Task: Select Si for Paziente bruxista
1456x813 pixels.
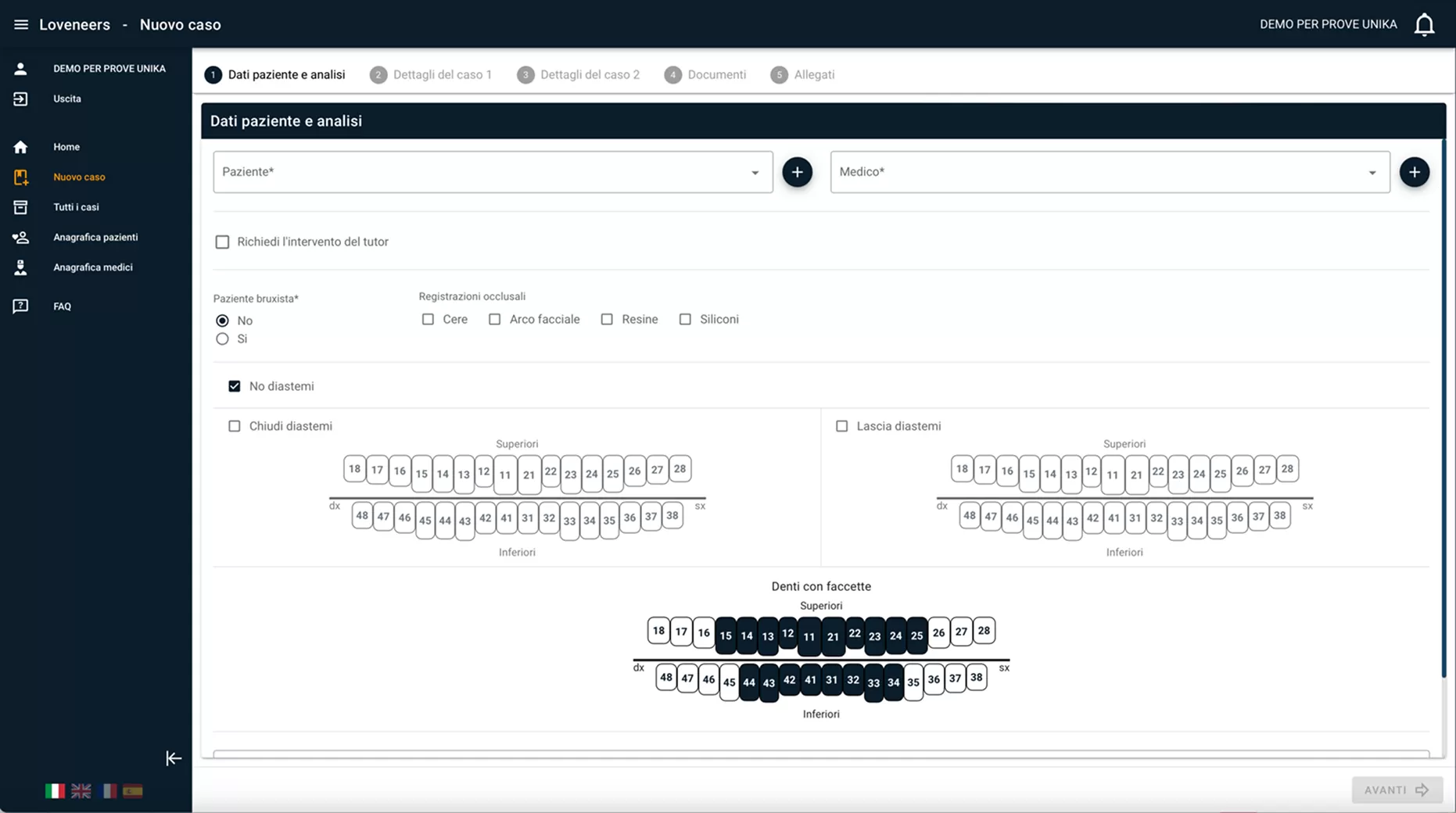Action: (x=223, y=339)
